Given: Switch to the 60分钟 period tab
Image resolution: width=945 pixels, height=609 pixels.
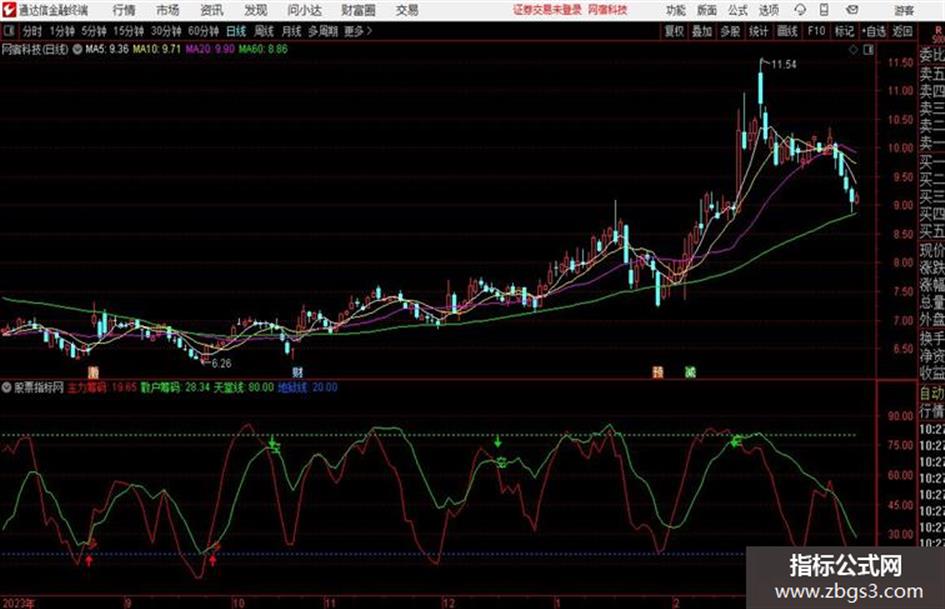Looking at the screenshot, I should tap(203, 31).
